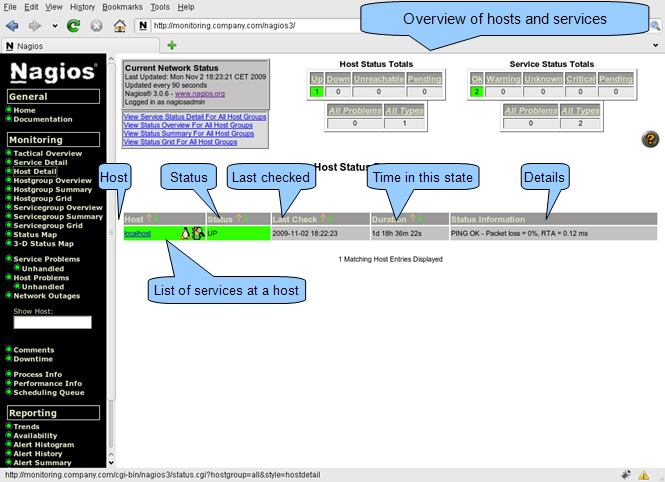Open www.nagios.org link
Image resolution: width=665 pixels, height=482 pixels.
pos(200,94)
